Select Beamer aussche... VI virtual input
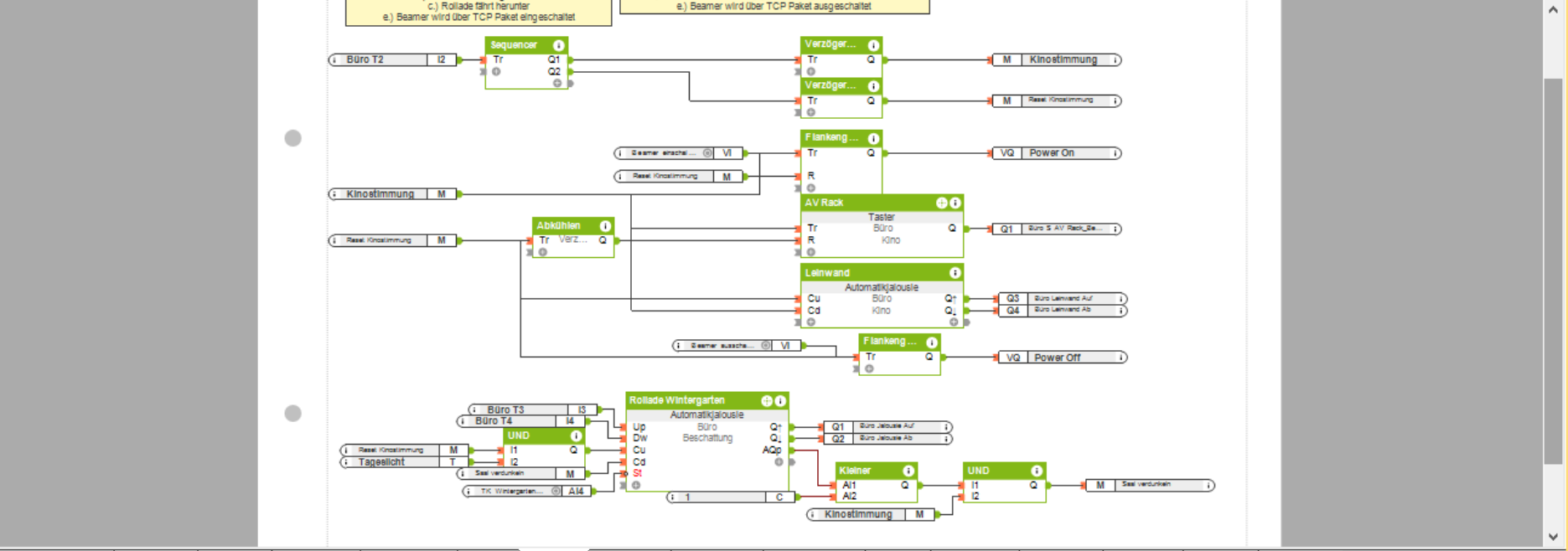 click(x=737, y=346)
